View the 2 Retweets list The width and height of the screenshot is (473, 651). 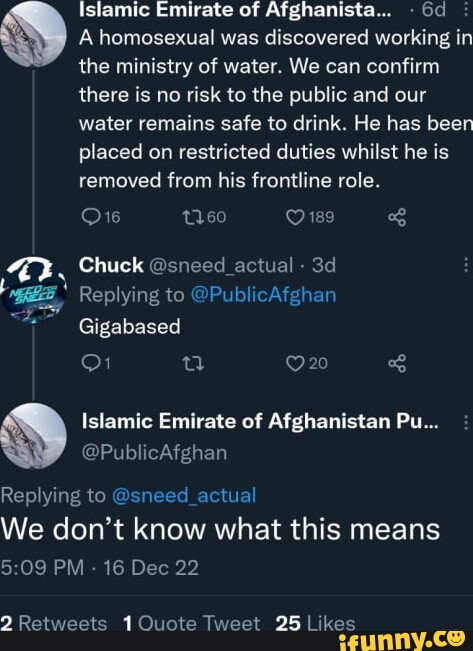pos(54,623)
